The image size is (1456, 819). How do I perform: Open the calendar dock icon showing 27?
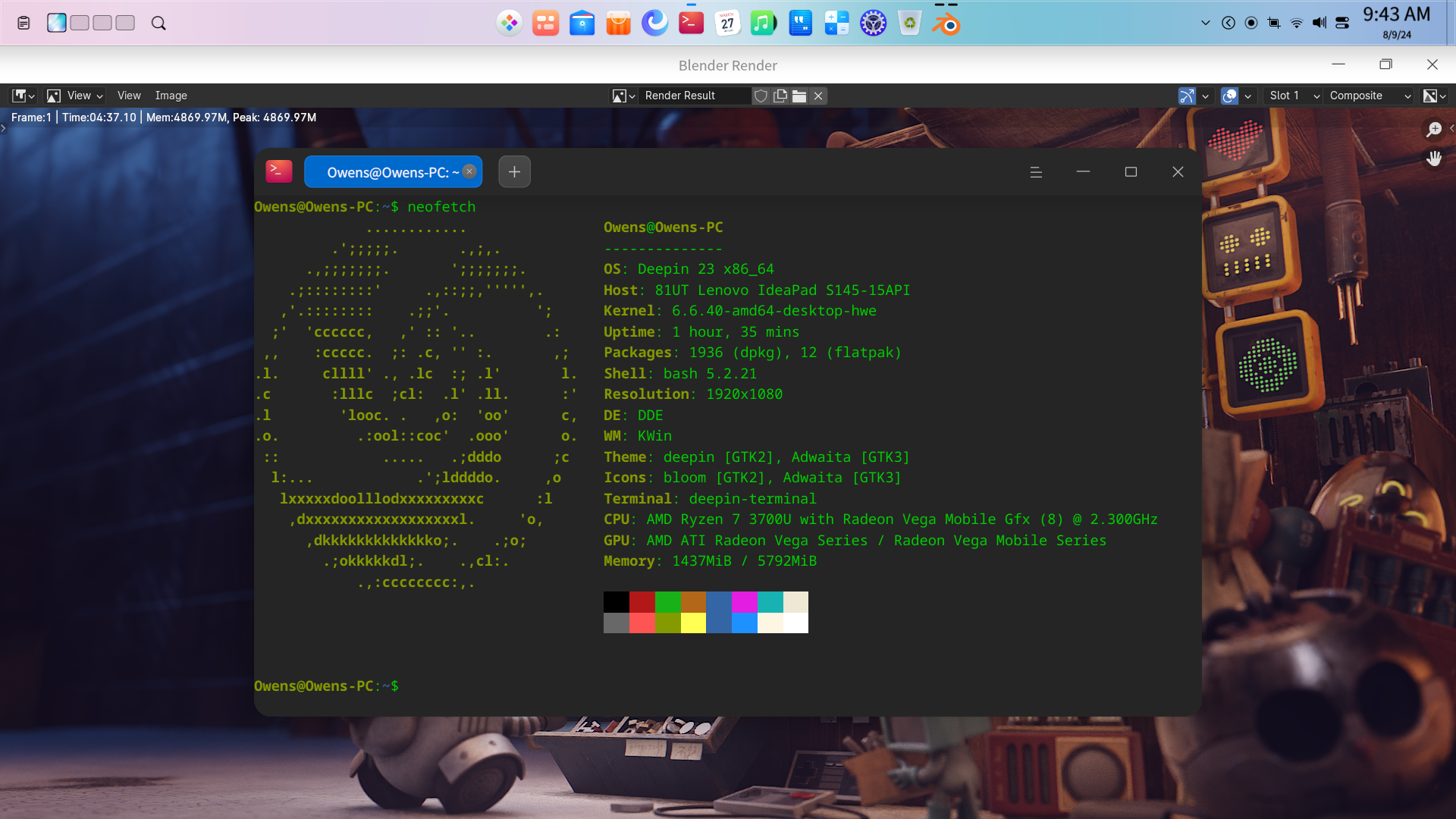[x=728, y=23]
